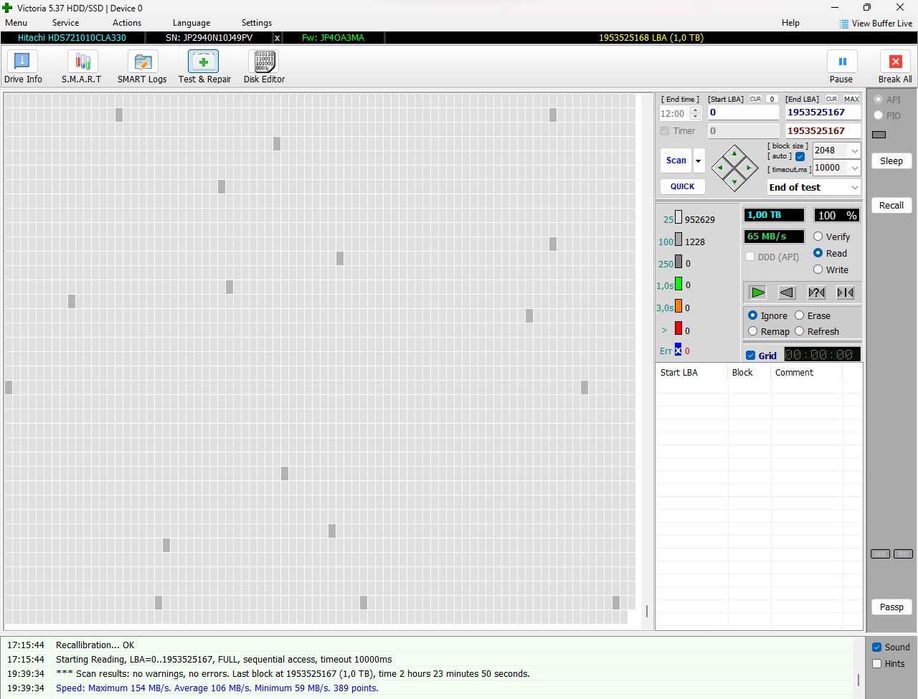Screen dimensions: 918x699
Task: Click the 100 gray block swatch
Action: pos(678,240)
